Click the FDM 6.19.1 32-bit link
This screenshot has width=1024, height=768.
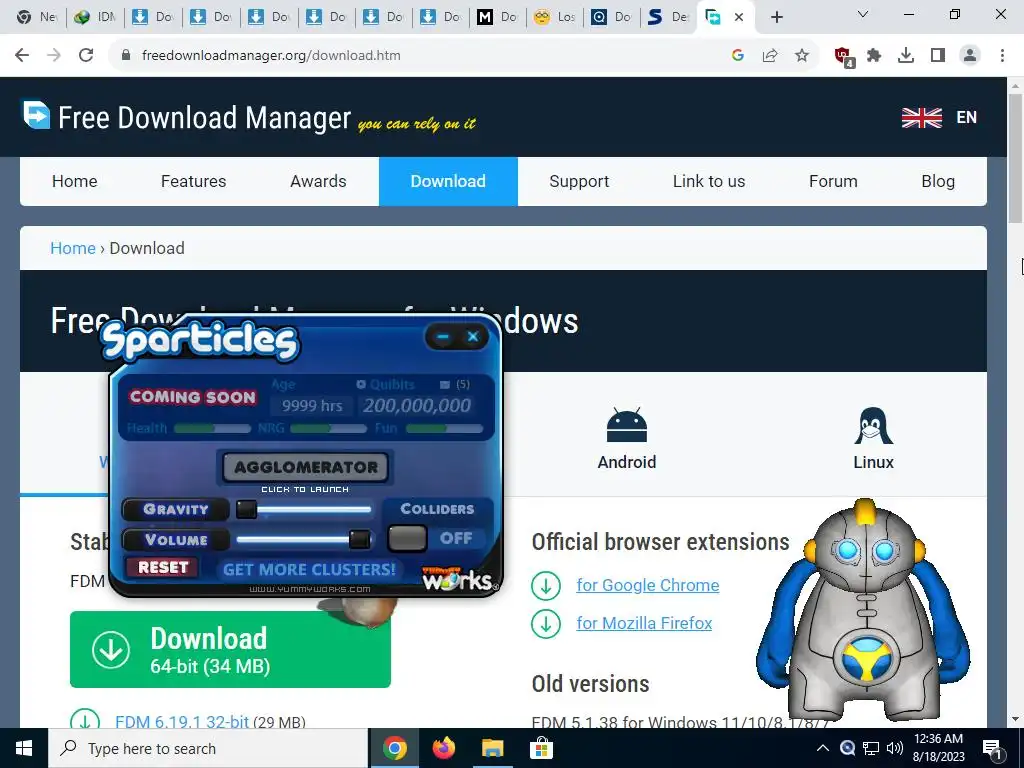182,722
